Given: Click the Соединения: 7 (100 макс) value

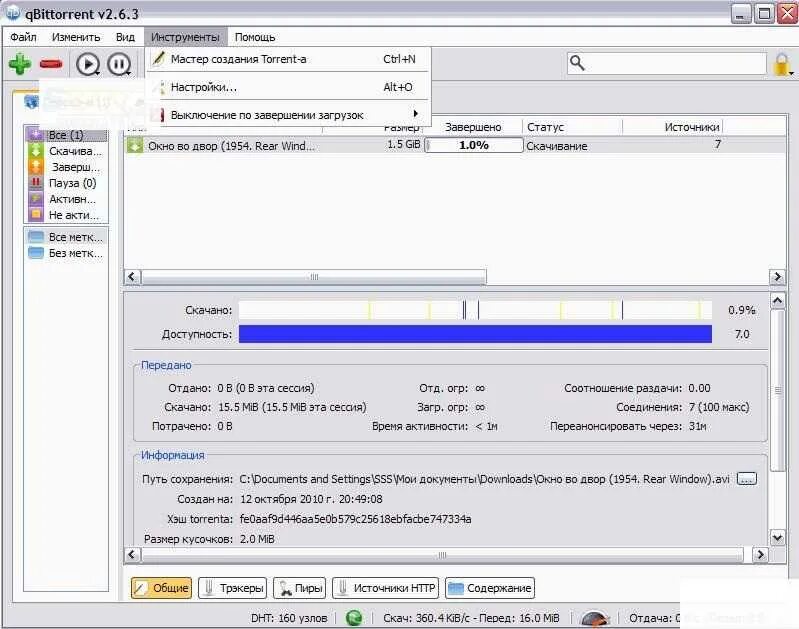Looking at the screenshot, I should [719, 407].
